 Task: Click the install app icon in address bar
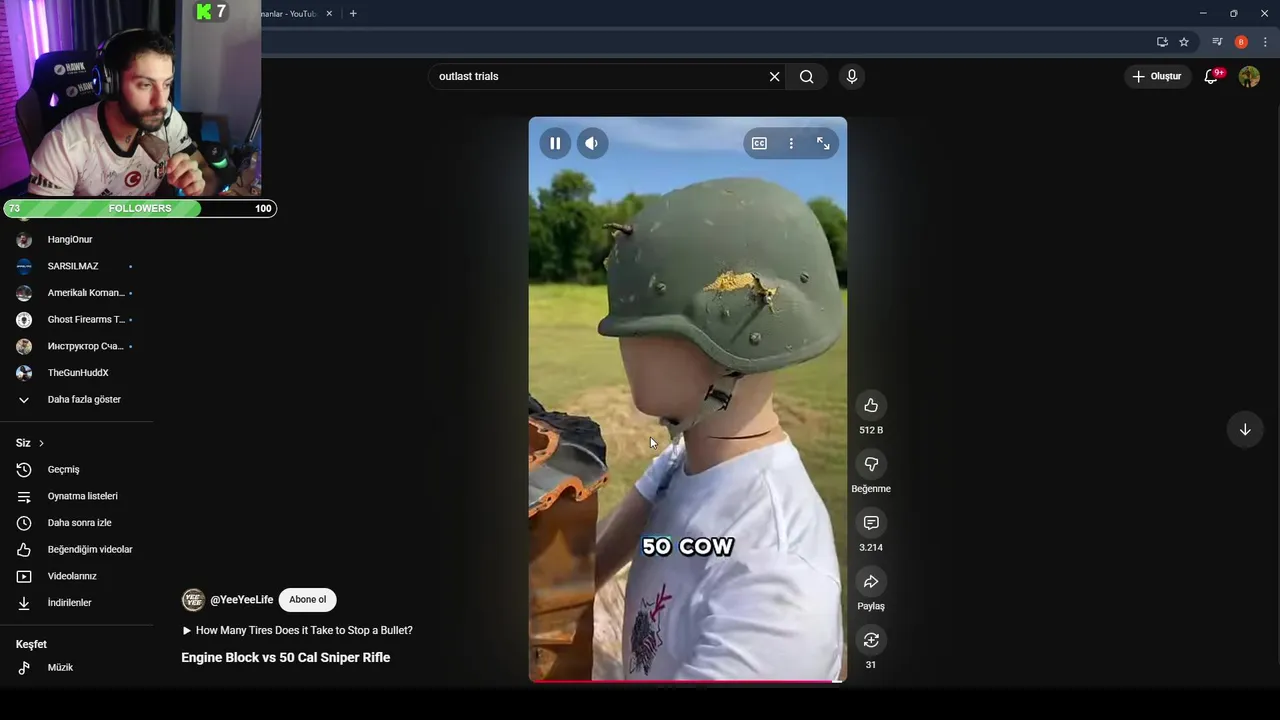tap(1162, 42)
